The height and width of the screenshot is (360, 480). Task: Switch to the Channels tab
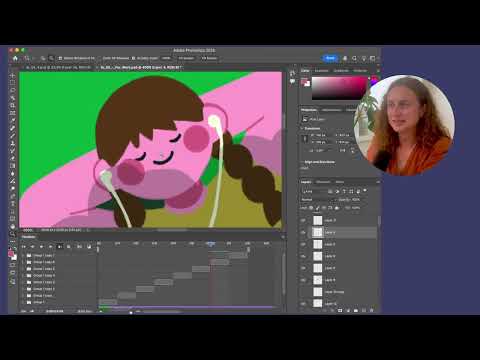323,182
